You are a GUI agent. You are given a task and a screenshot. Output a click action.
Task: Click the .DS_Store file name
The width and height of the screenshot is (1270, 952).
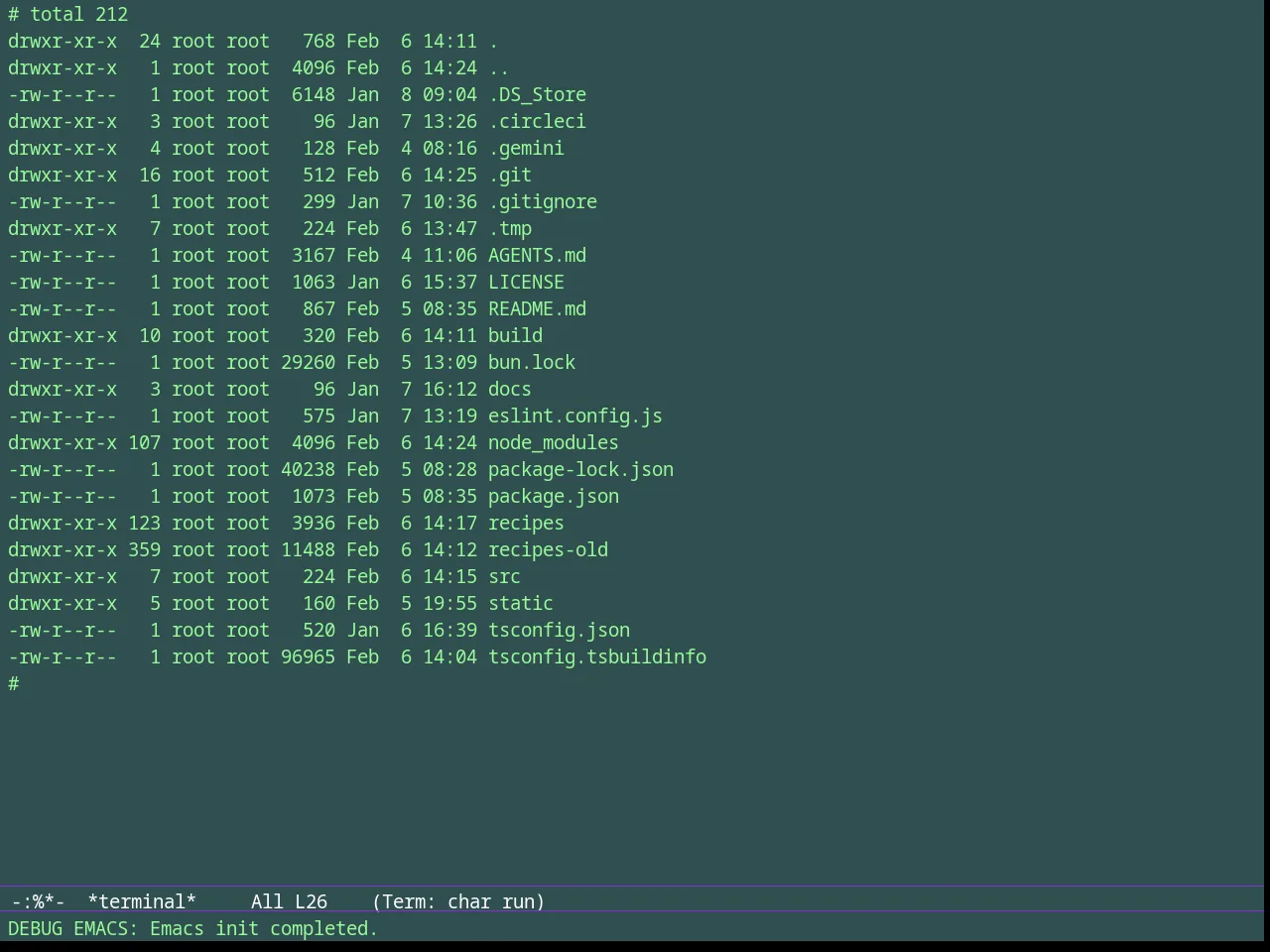pyautogui.click(x=537, y=95)
